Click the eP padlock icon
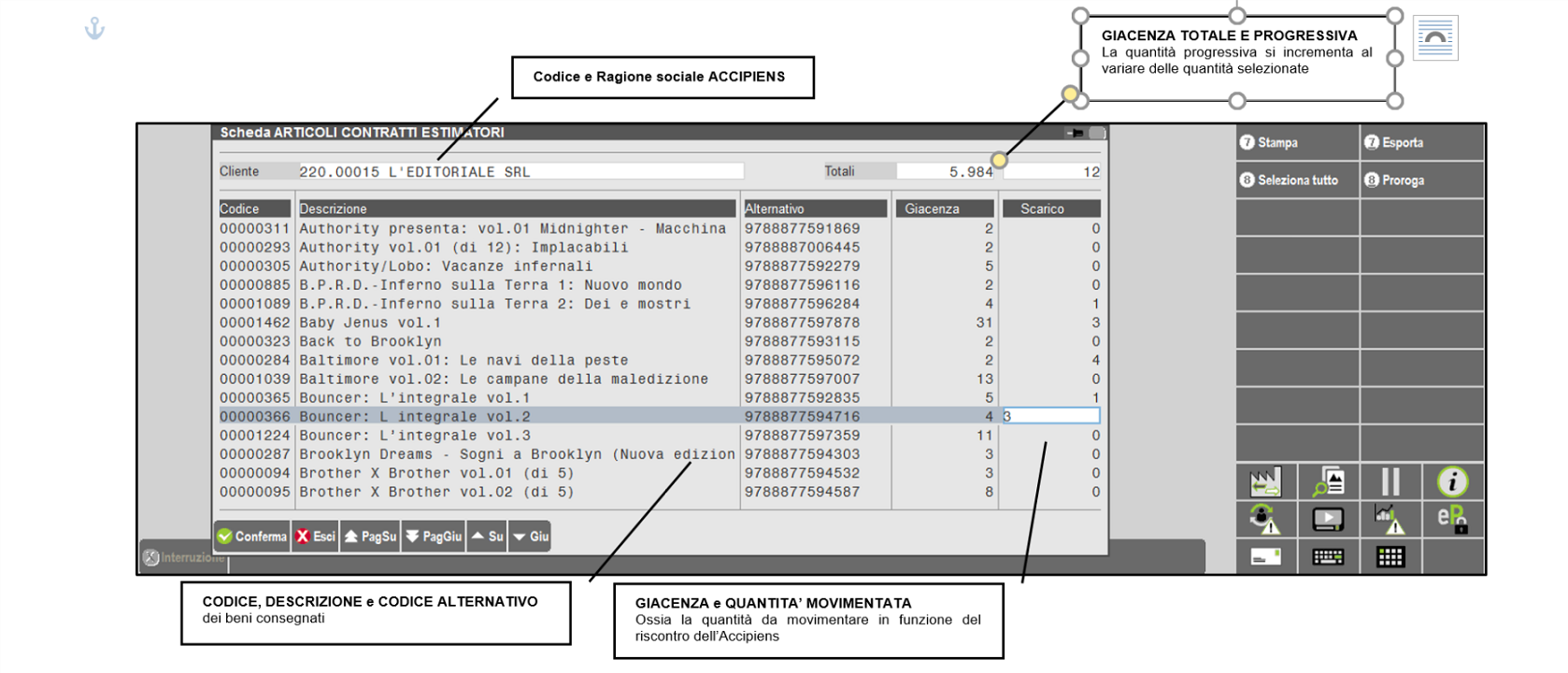This screenshot has height=673, width=1568. [1452, 520]
